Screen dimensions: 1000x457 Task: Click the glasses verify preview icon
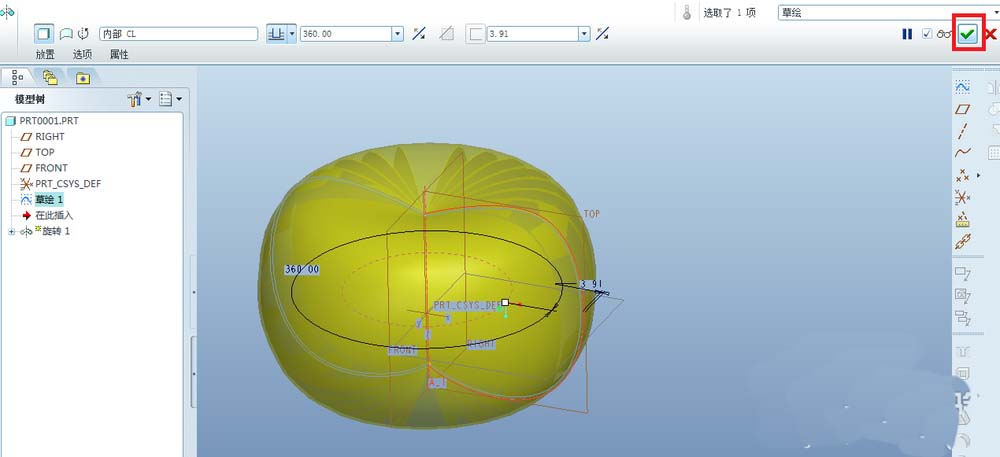point(944,34)
